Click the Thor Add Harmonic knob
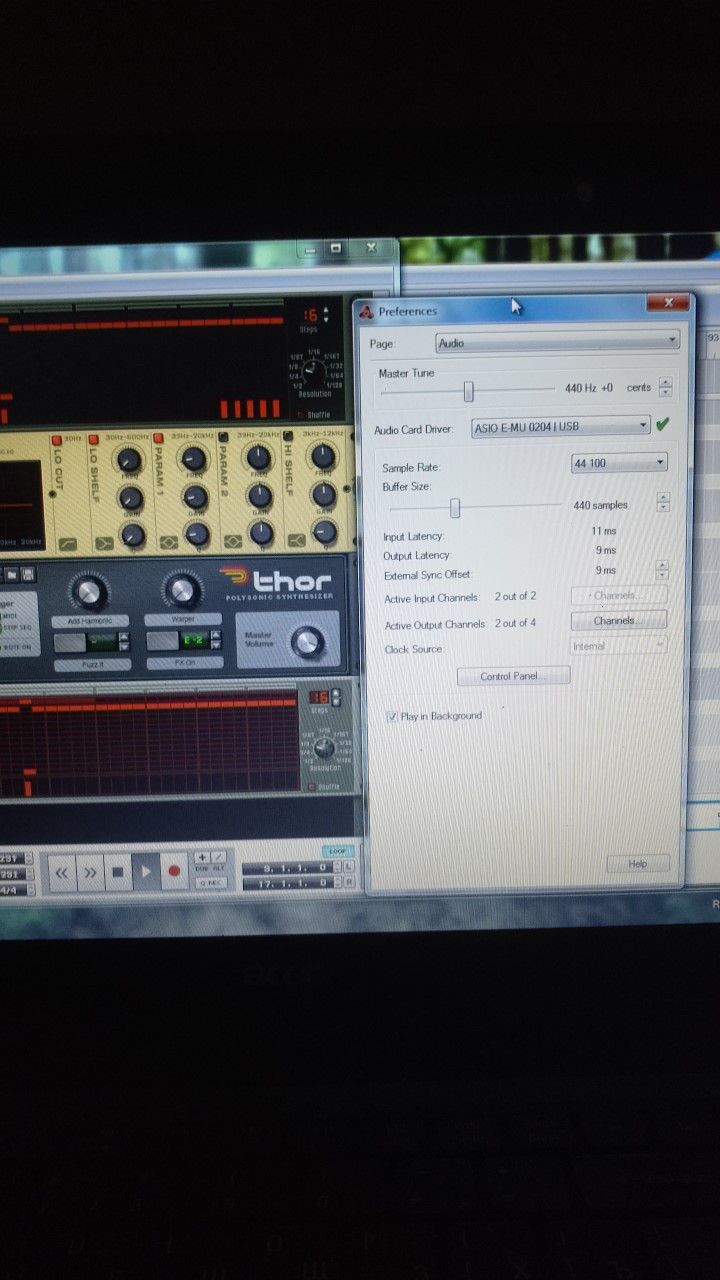This screenshot has height=1280, width=720. (x=89, y=593)
